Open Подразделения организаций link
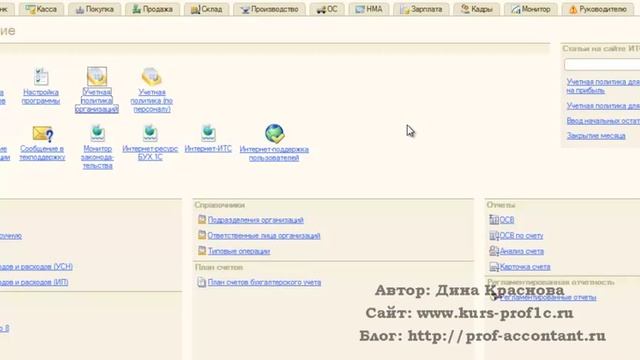This screenshot has height=360, width=640. coord(256,220)
